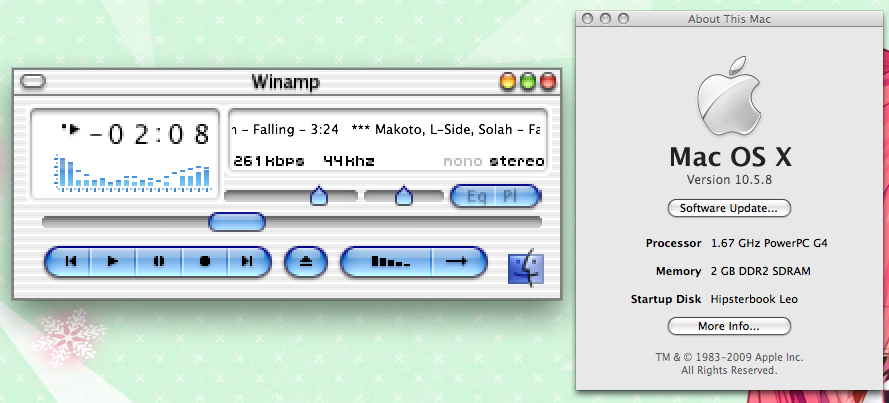The height and width of the screenshot is (403, 889).
Task: Click the scrolling song title text
Action: pos(387,130)
